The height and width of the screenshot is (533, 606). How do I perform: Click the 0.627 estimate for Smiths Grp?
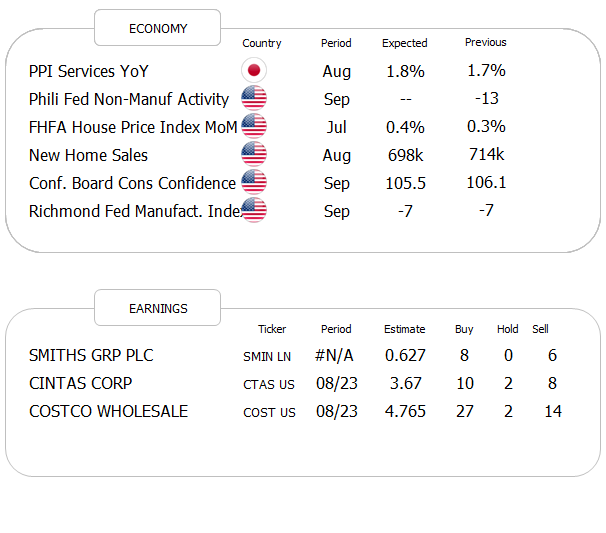(405, 355)
